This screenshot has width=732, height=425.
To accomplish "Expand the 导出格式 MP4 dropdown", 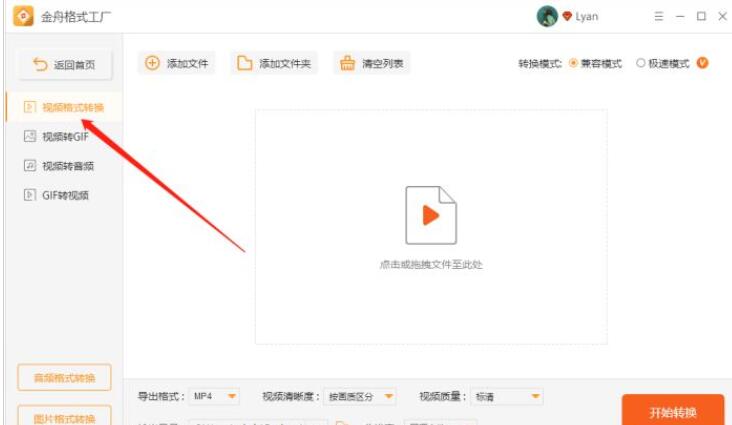I will pos(214,397).
